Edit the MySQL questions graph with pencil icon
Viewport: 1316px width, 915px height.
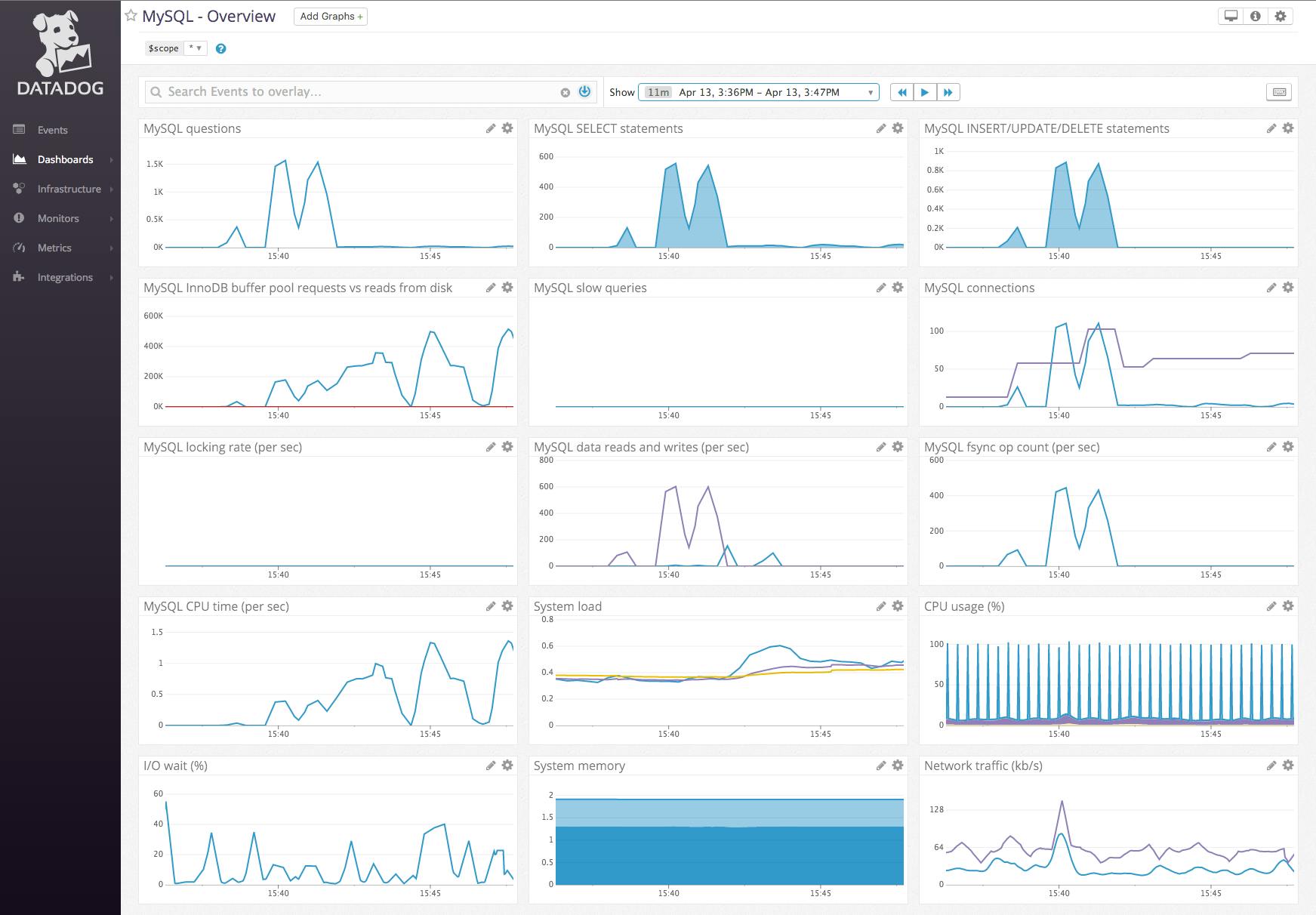click(491, 128)
